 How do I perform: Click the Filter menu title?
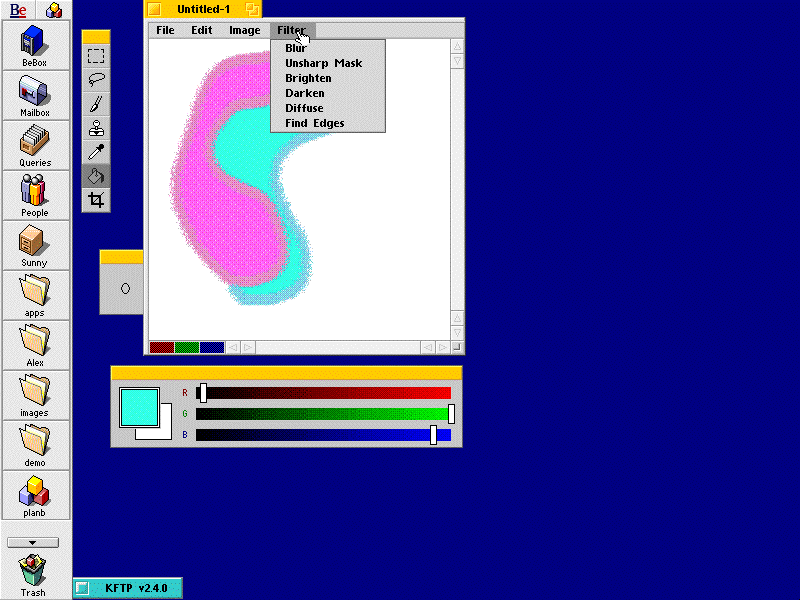coord(291,30)
